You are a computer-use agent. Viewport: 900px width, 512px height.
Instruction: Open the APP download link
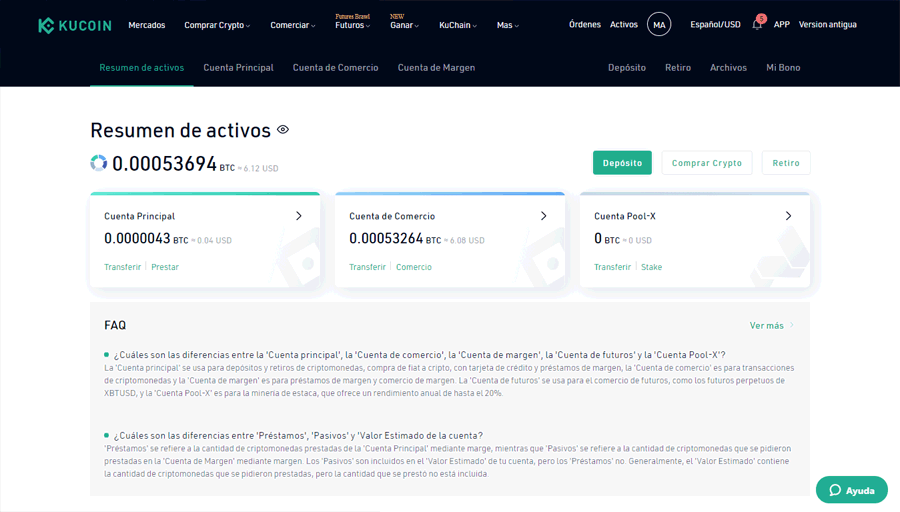(x=781, y=25)
